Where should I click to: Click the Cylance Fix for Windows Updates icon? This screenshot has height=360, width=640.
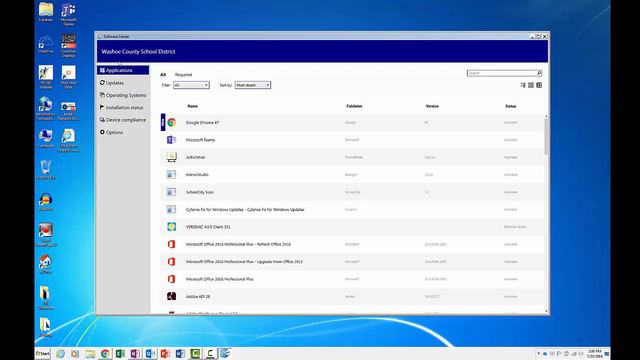171,209
